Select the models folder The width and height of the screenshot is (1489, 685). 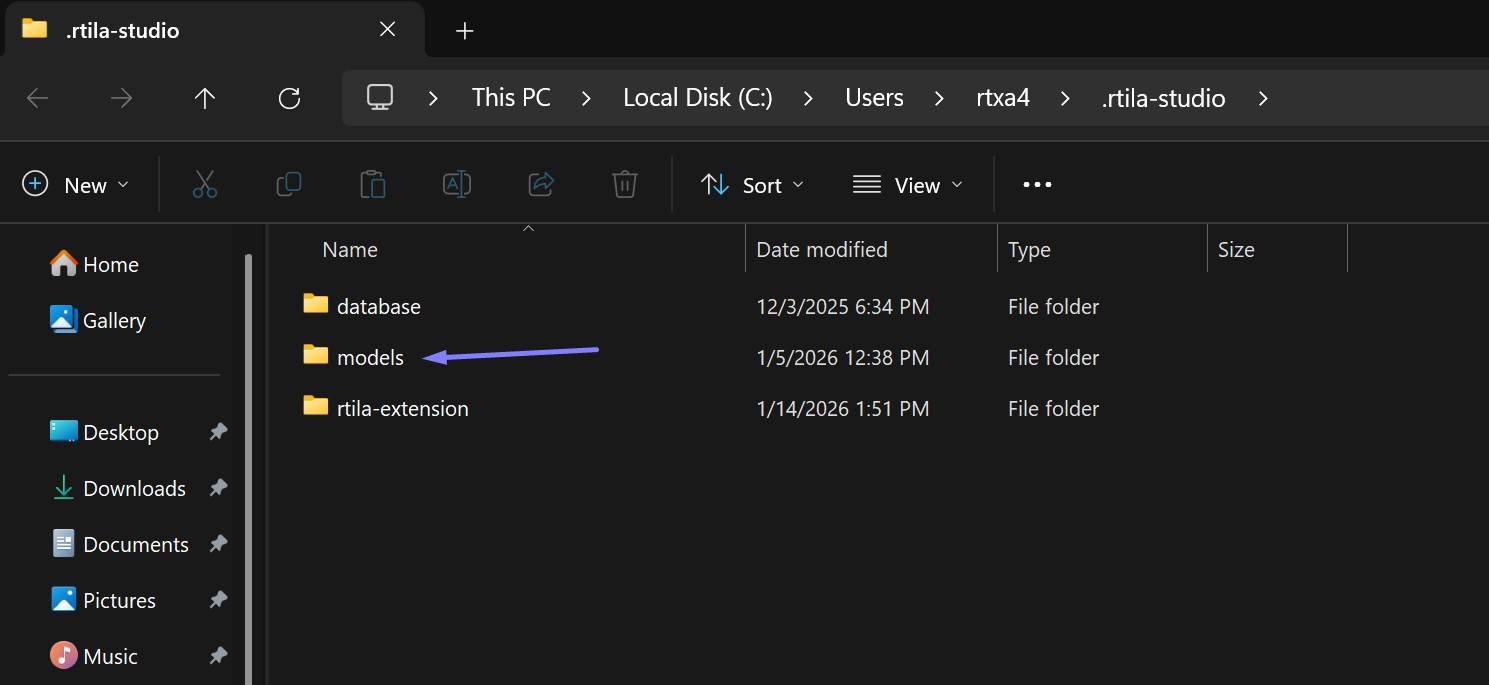pyautogui.click(x=370, y=357)
